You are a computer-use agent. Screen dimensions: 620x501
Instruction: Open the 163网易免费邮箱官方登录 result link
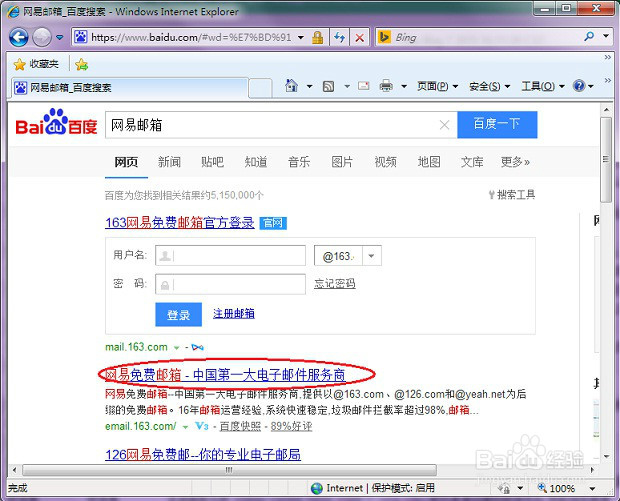(x=180, y=223)
